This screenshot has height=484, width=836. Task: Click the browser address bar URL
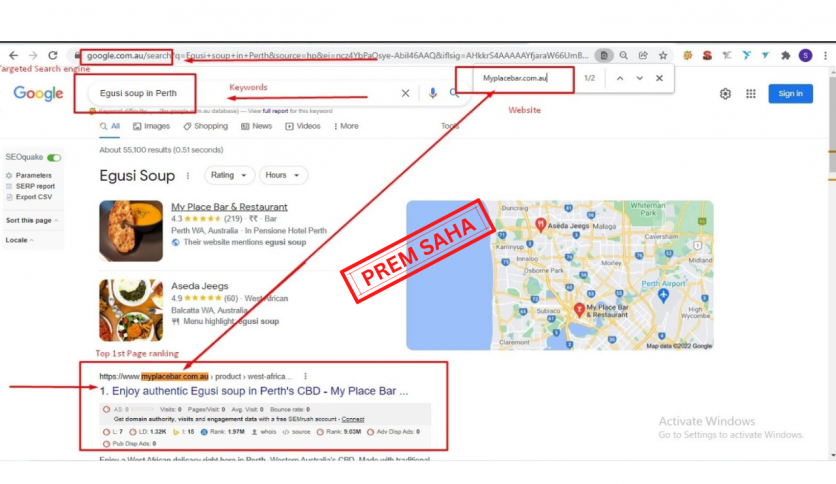click(337, 55)
